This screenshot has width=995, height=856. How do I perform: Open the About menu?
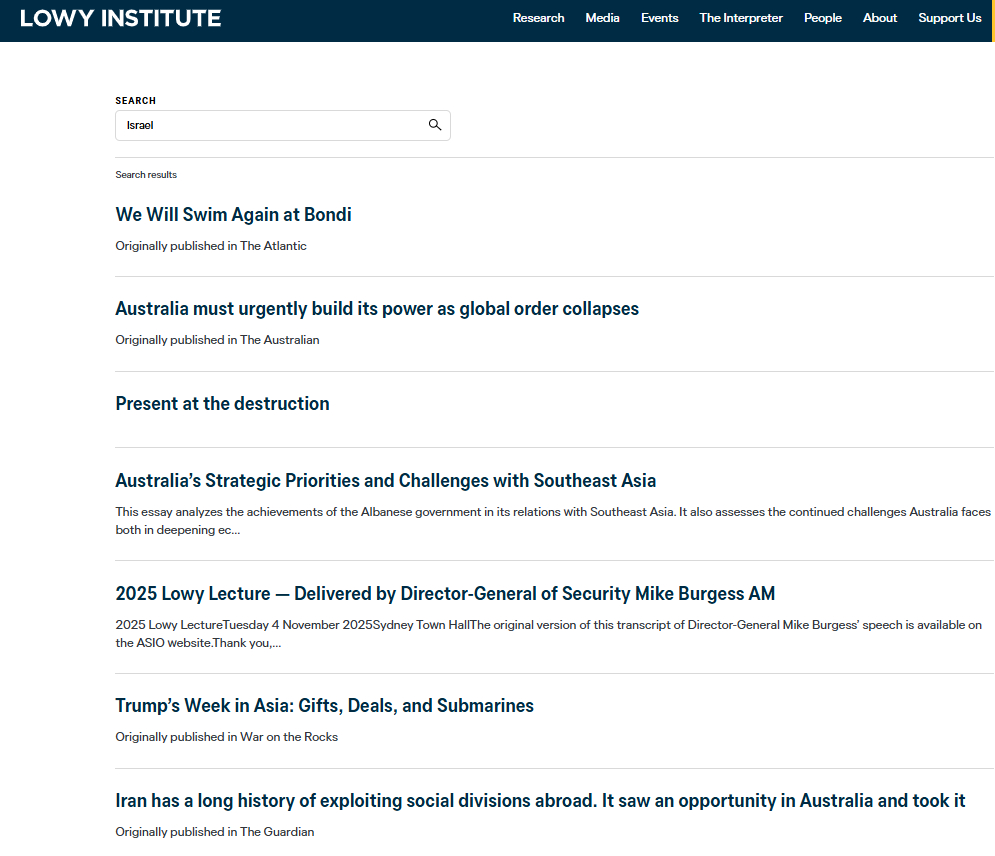880,18
